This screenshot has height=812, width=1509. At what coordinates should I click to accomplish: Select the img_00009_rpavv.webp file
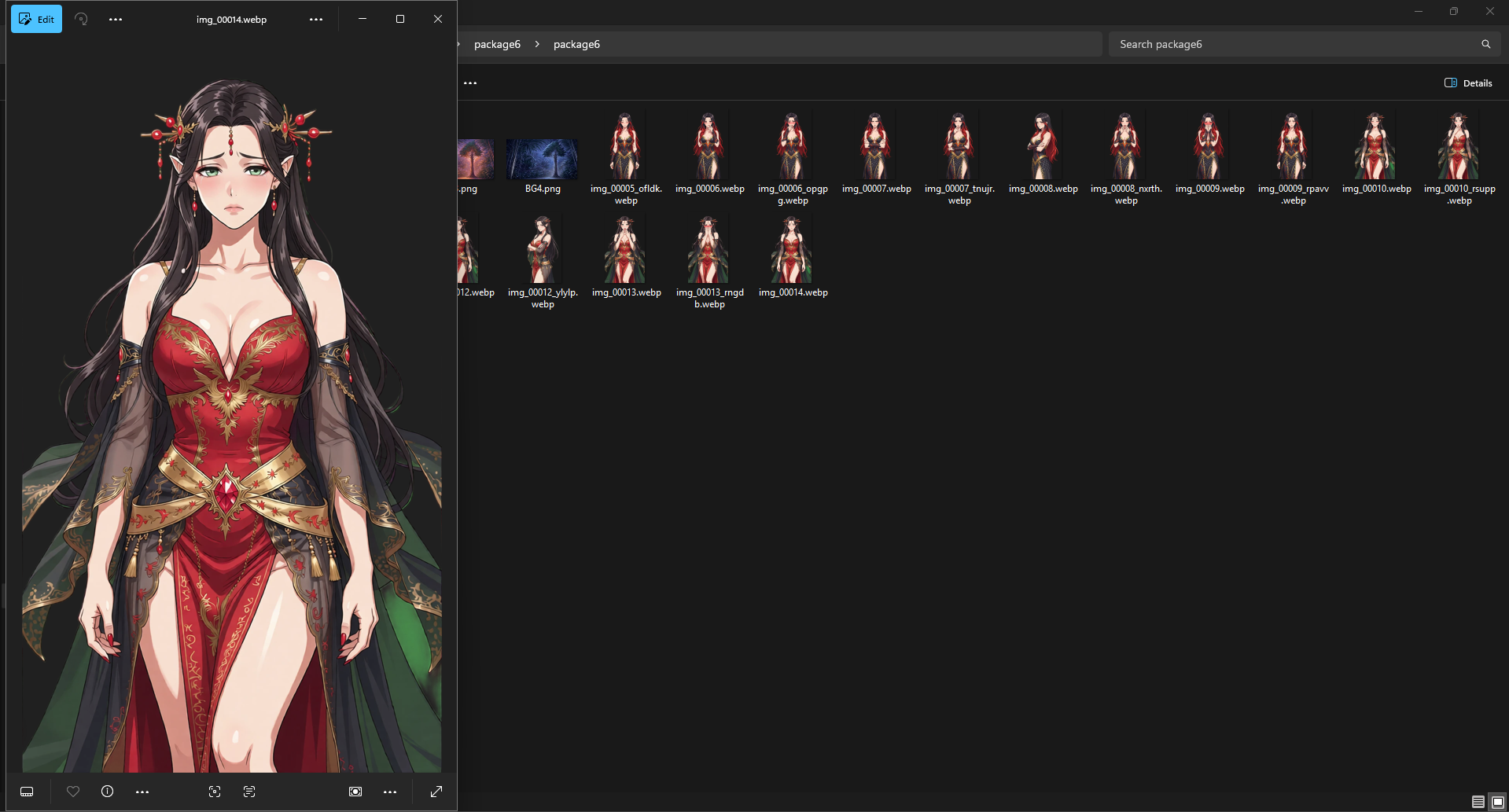(1293, 158)
